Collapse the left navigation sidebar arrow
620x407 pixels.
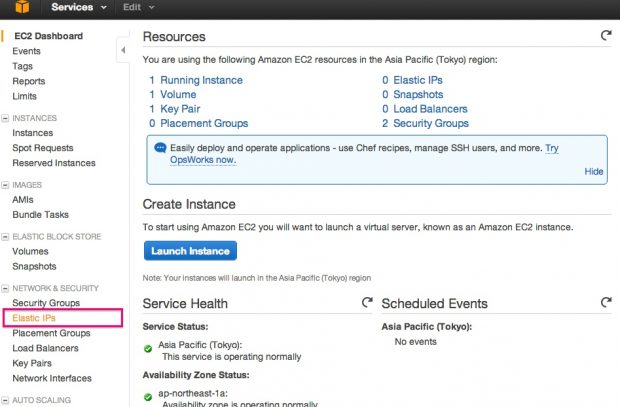[x=122, y=50]
